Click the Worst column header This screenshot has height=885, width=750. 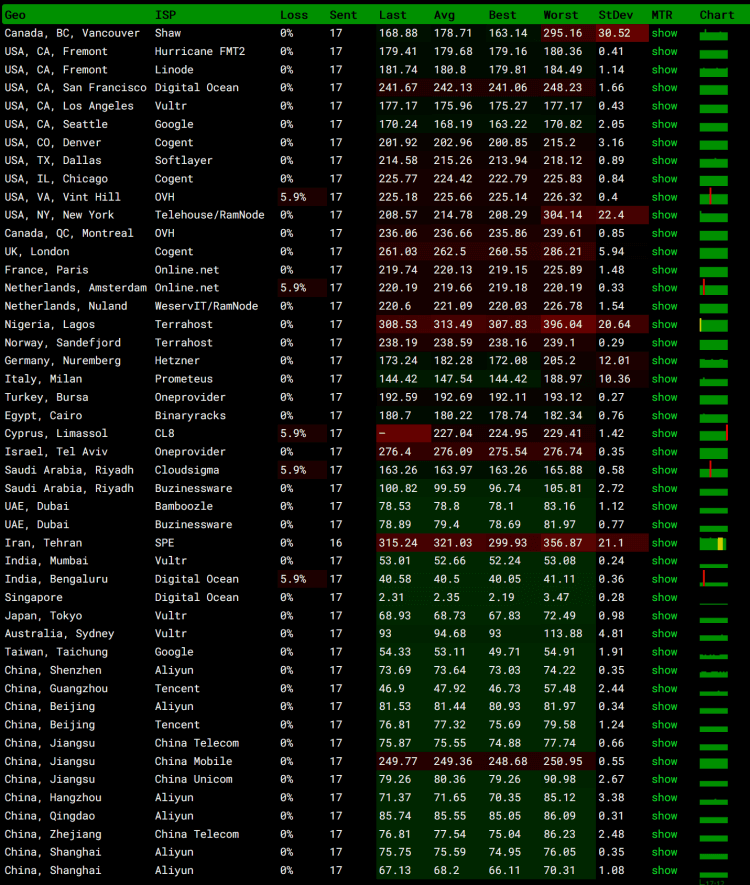(x=560, y=15)
